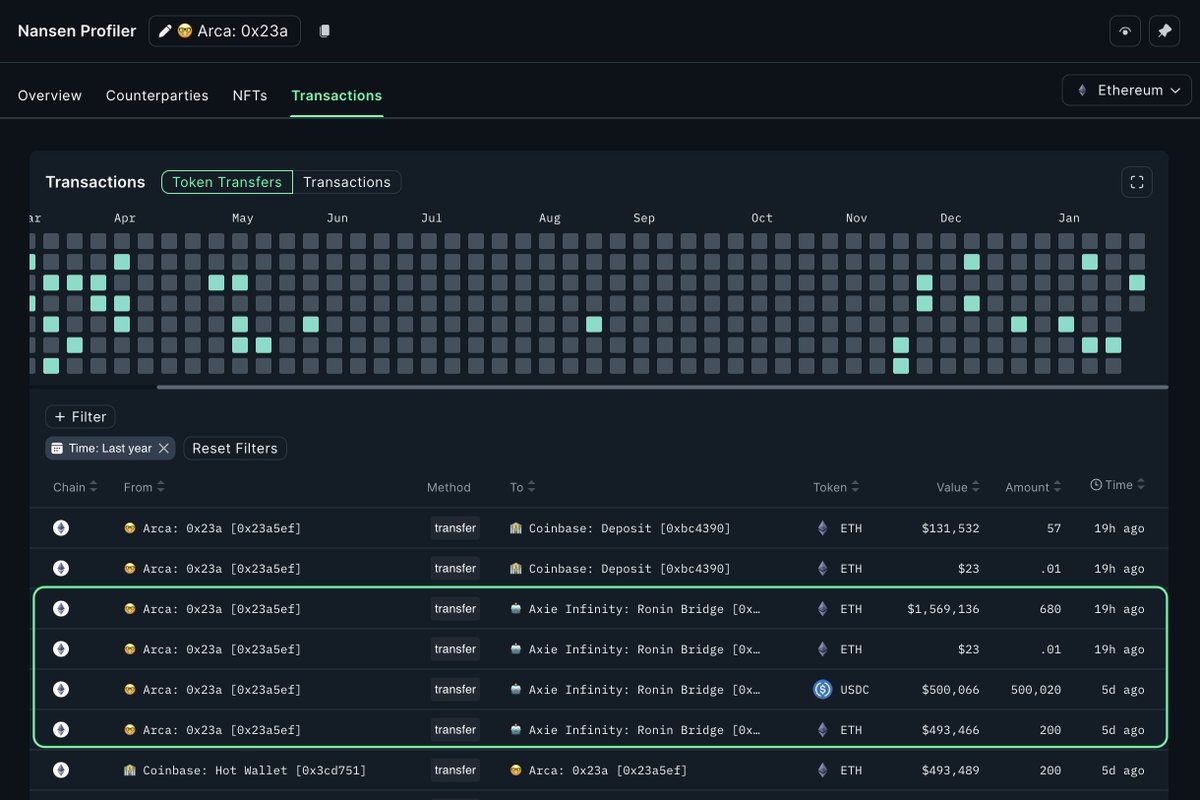The width and height of the screenshot is (1200, 800).
Task: Click the heatmap horizontal scrollbar
Action: [x=662, y=387]
